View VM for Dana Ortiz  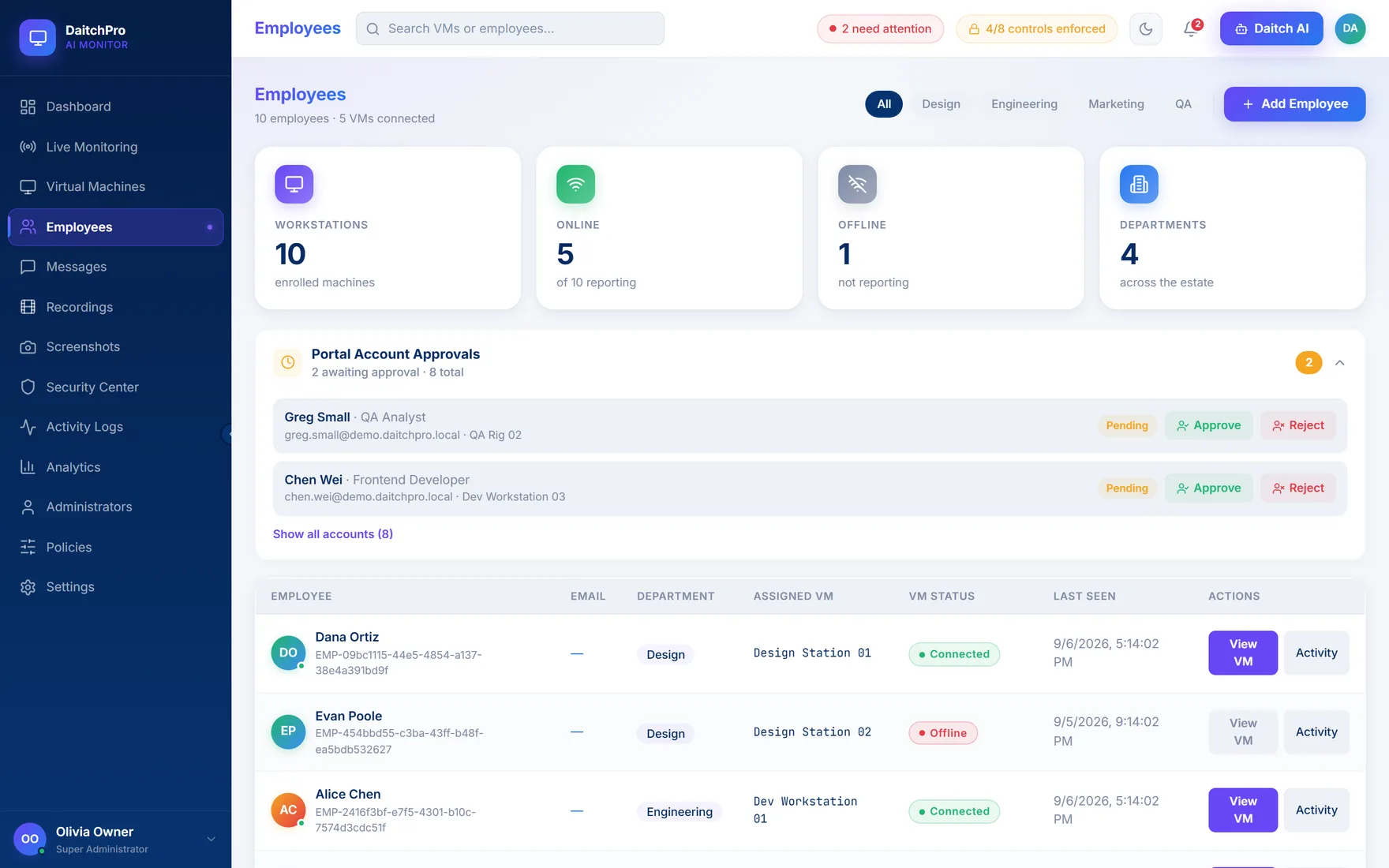coord(1243,653)
